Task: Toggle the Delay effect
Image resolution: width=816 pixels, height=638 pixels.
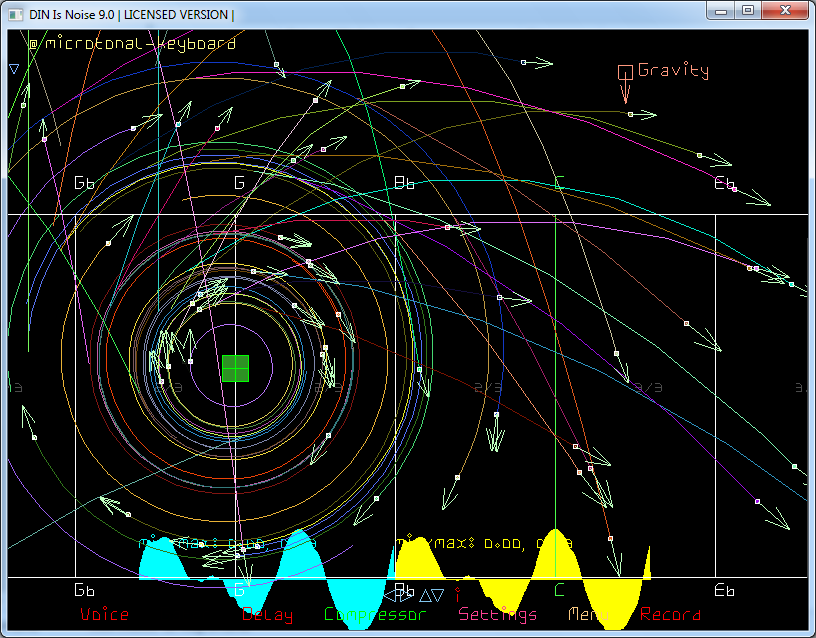Action: pos(268,614)
